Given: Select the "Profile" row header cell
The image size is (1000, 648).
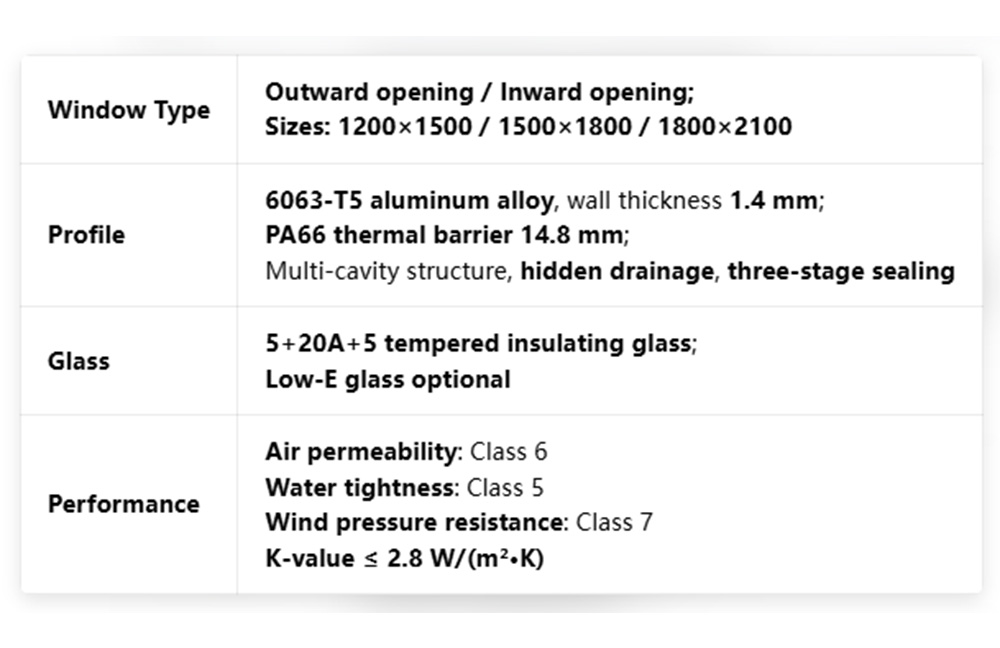Looking at the screenshot, I should click(x=86, y=235).
